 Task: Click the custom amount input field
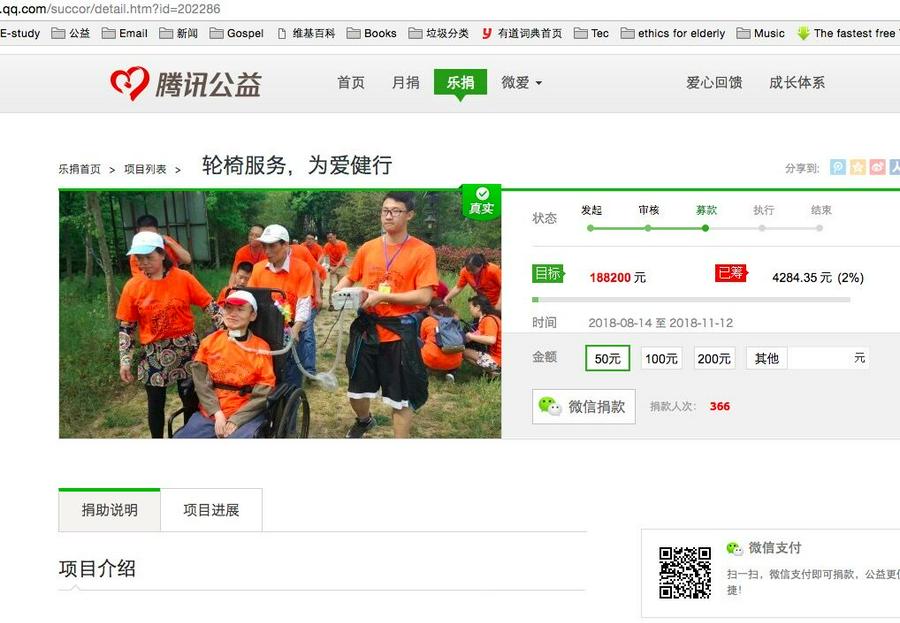click(819, 358)
